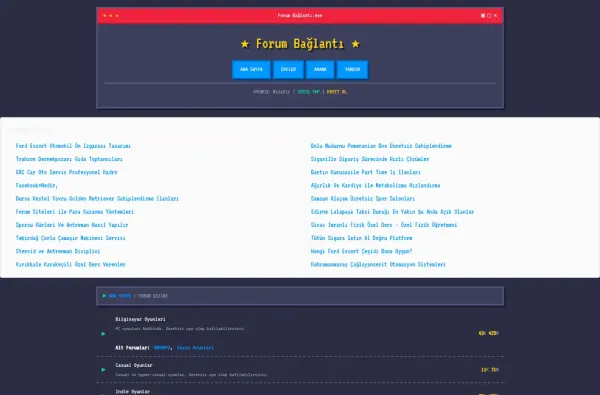This screenshot has width=600, height=395.
Task: Open Hangi Ford Escort Çeşidi Bana Uygun link
Action: [x=361, y=251]
